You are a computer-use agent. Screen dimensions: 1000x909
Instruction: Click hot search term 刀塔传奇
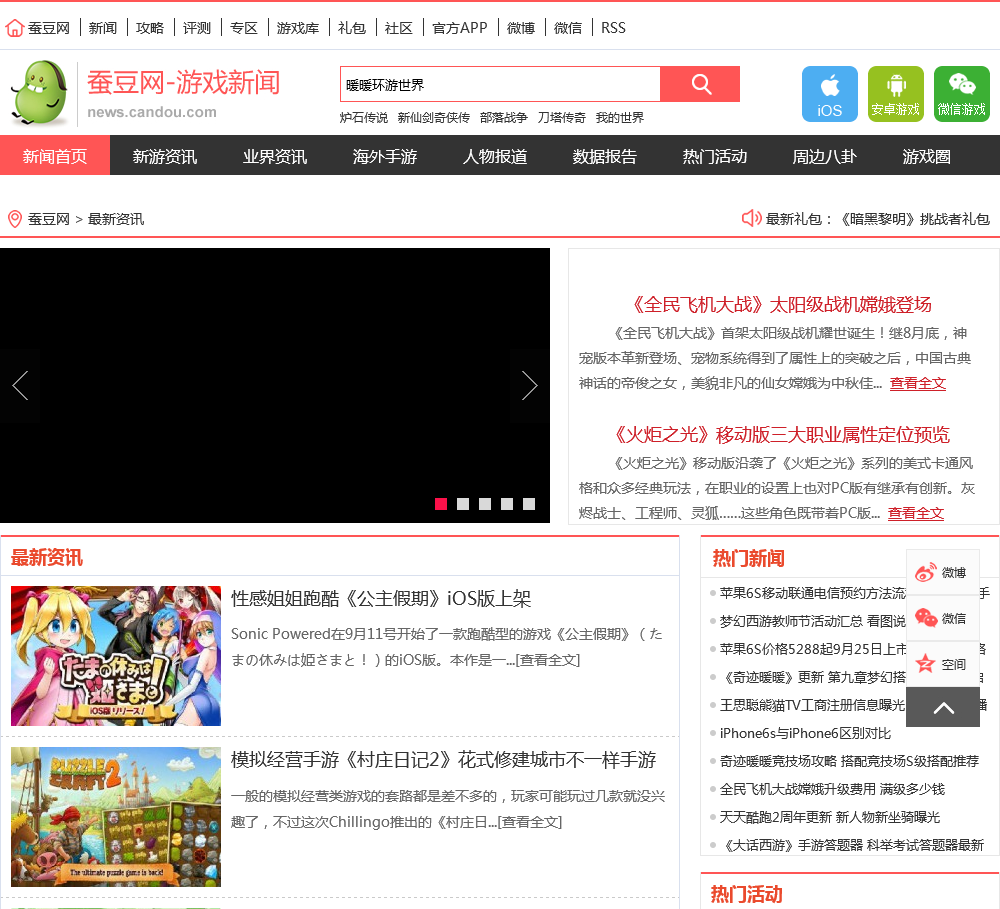pyautogui.click(x=561, y=117)
